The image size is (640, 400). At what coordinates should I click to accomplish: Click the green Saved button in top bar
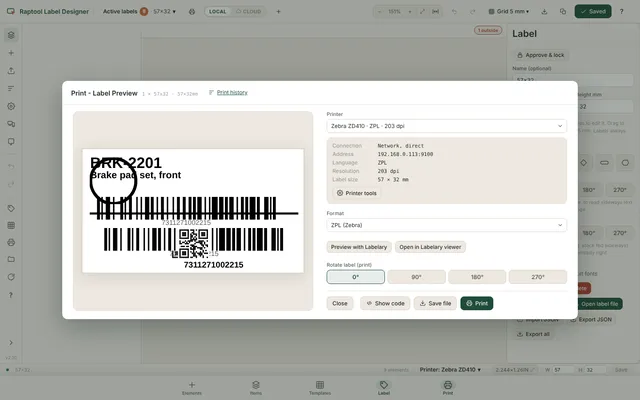tap(593, 12)
